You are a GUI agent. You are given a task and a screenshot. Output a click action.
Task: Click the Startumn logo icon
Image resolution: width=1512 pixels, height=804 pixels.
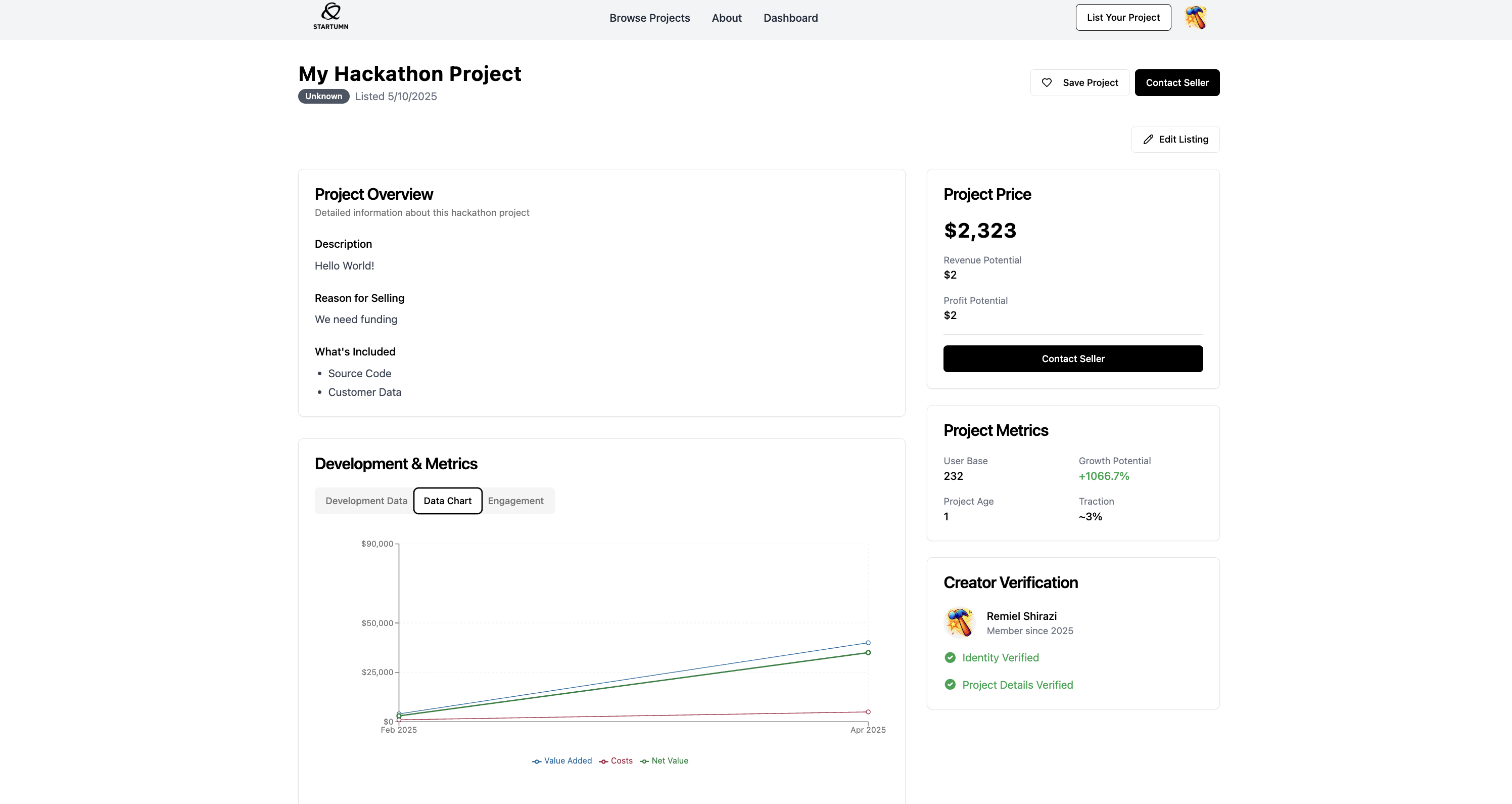[330, 12]
